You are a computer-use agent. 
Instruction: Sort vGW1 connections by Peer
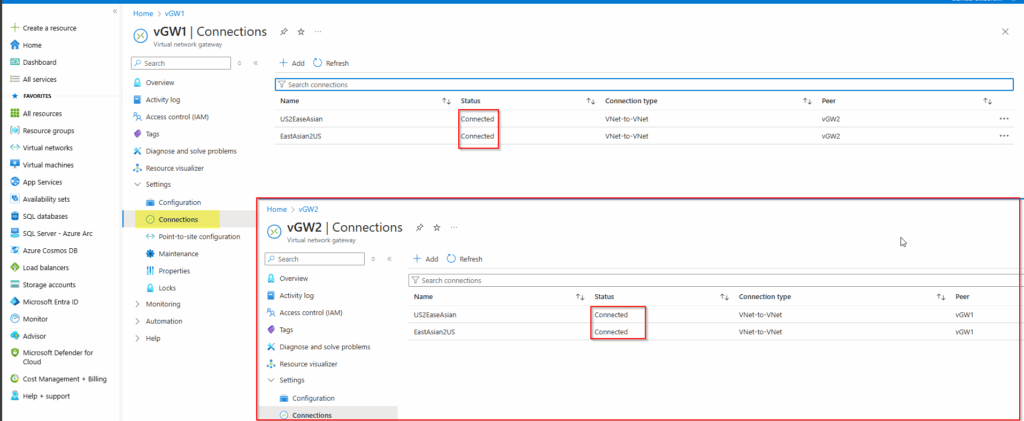click(987, 101)
